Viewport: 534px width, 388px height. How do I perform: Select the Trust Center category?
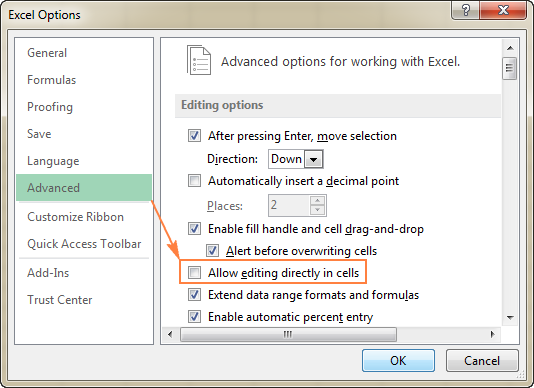[x=60, y=300]
